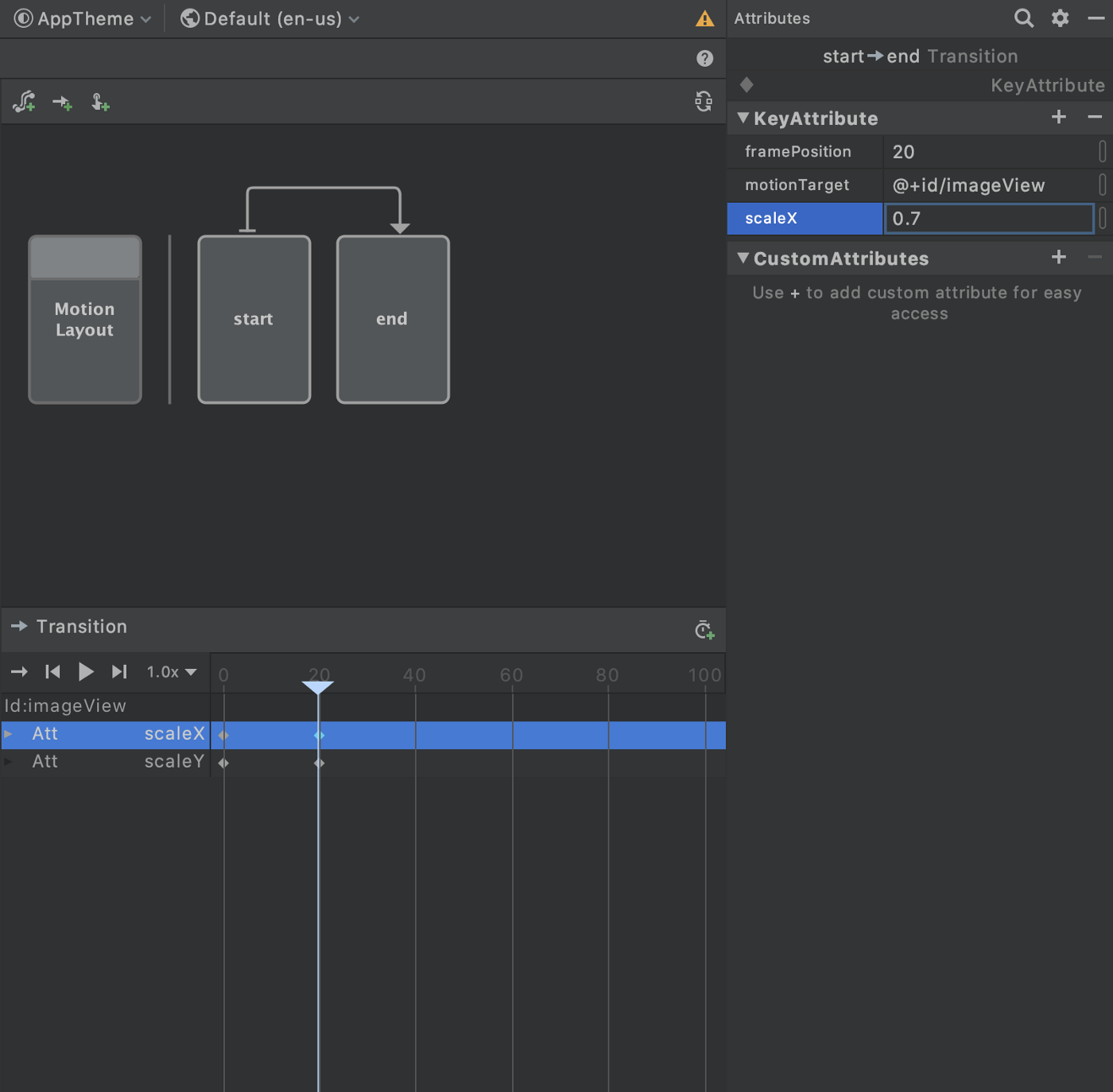This screenshot has width=1113, height=1092.
Task: Click the cycle layout orientation icon
Action: coord(704,101)
